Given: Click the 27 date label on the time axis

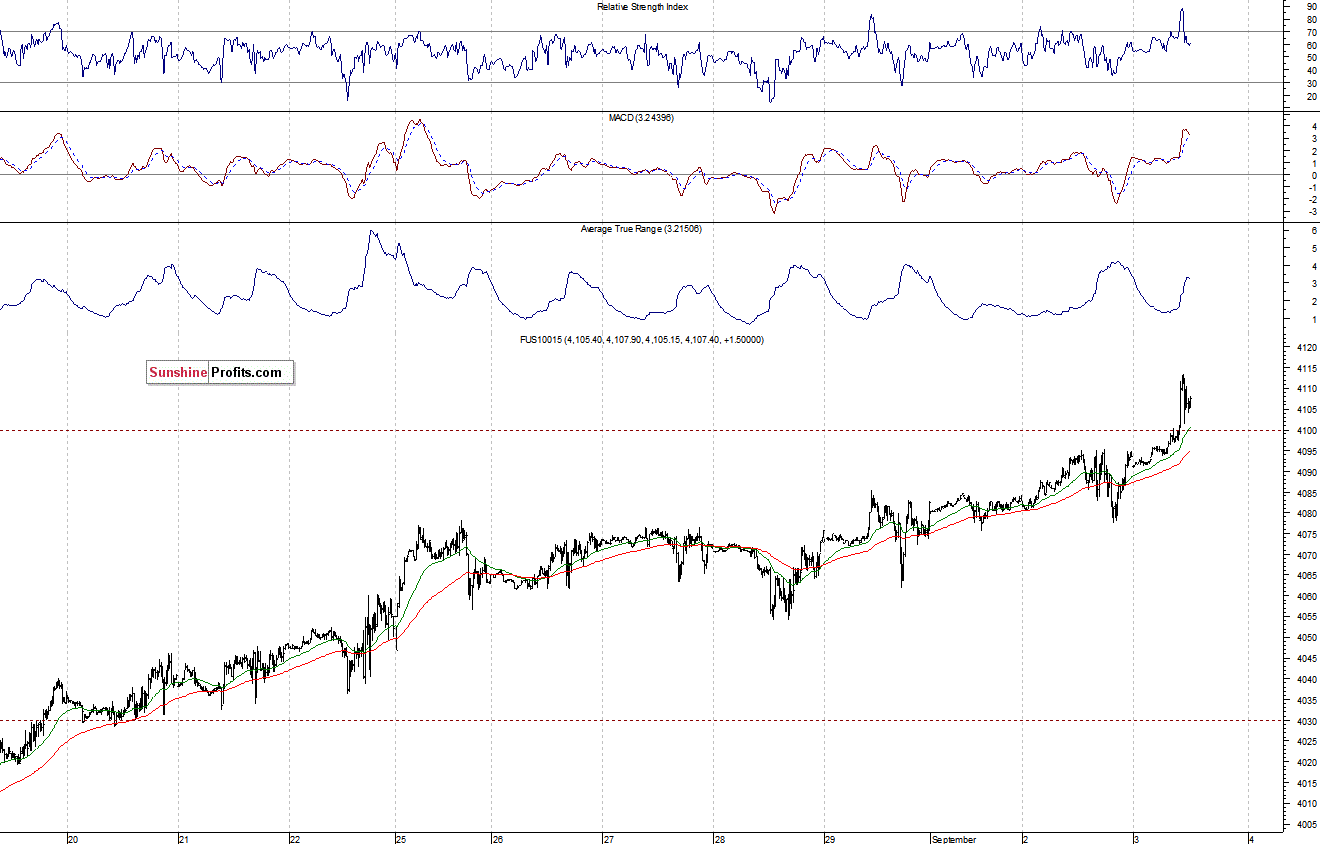Looking at the screenshot, I should click(x=608, y=839).
